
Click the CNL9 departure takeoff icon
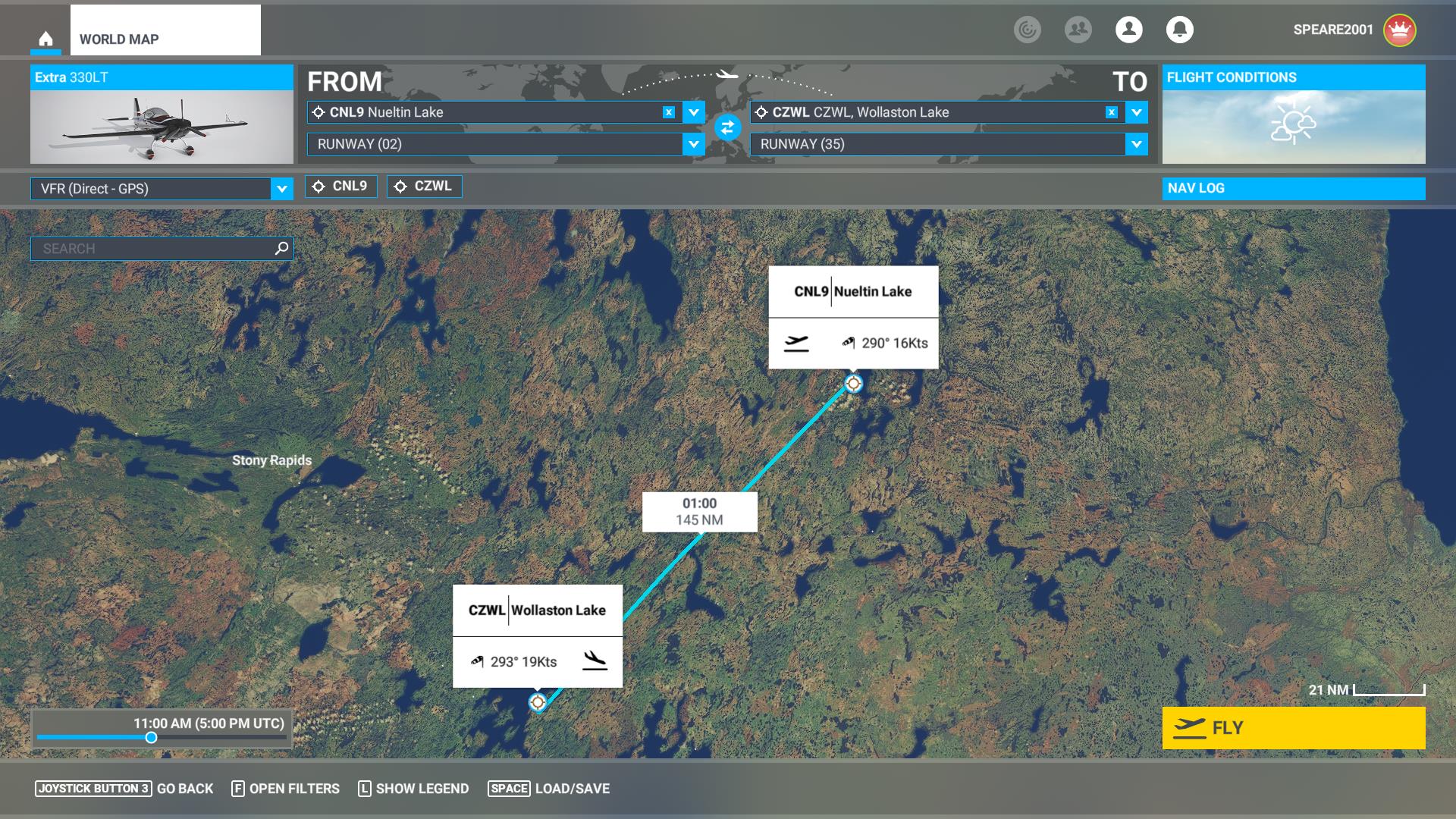pyautogui.click(x=796, y=344)
